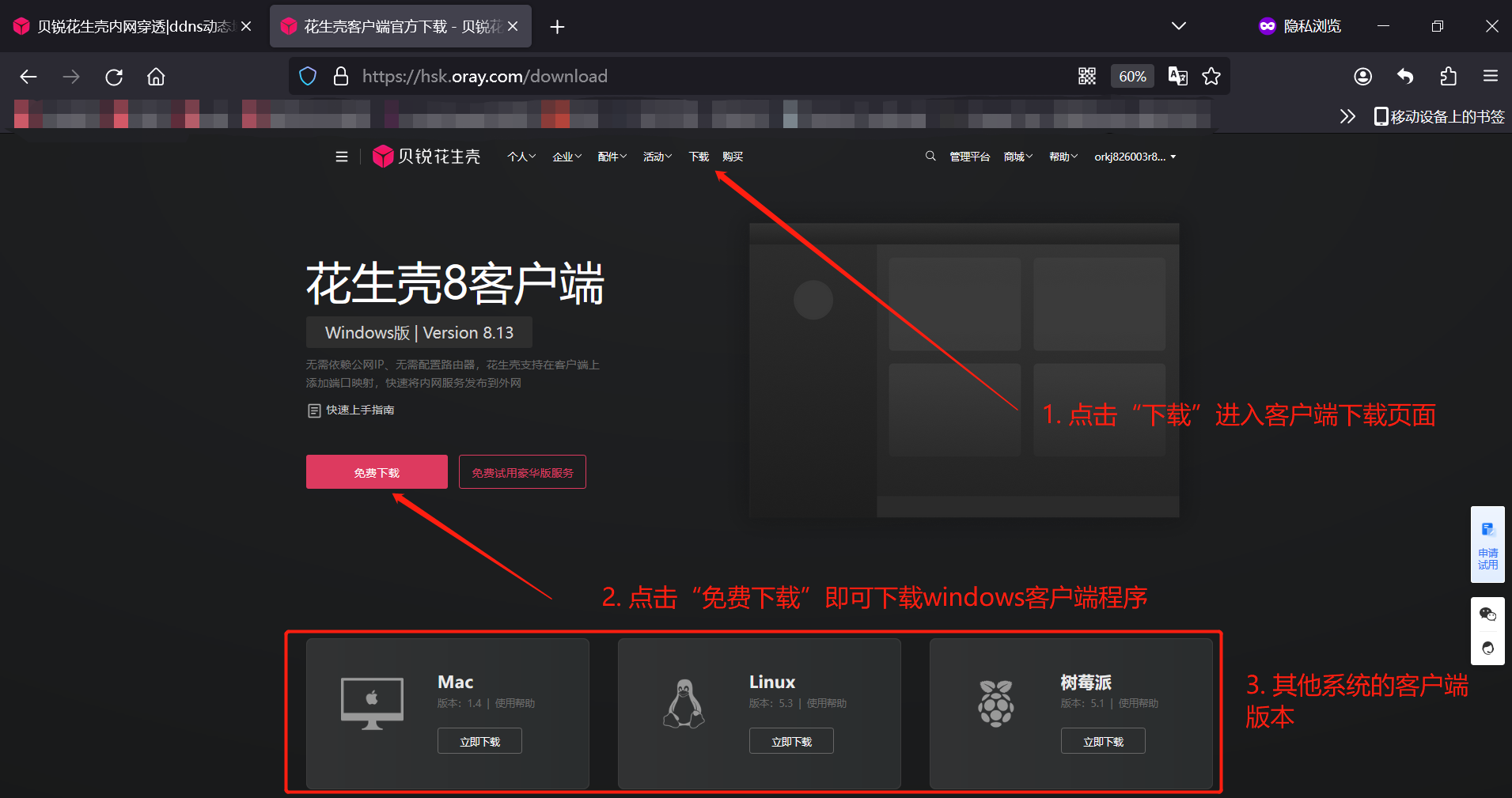Bookmark this page with the star icon
Viewport: 1512px width, 798px height.
[x=1211, y=76]
